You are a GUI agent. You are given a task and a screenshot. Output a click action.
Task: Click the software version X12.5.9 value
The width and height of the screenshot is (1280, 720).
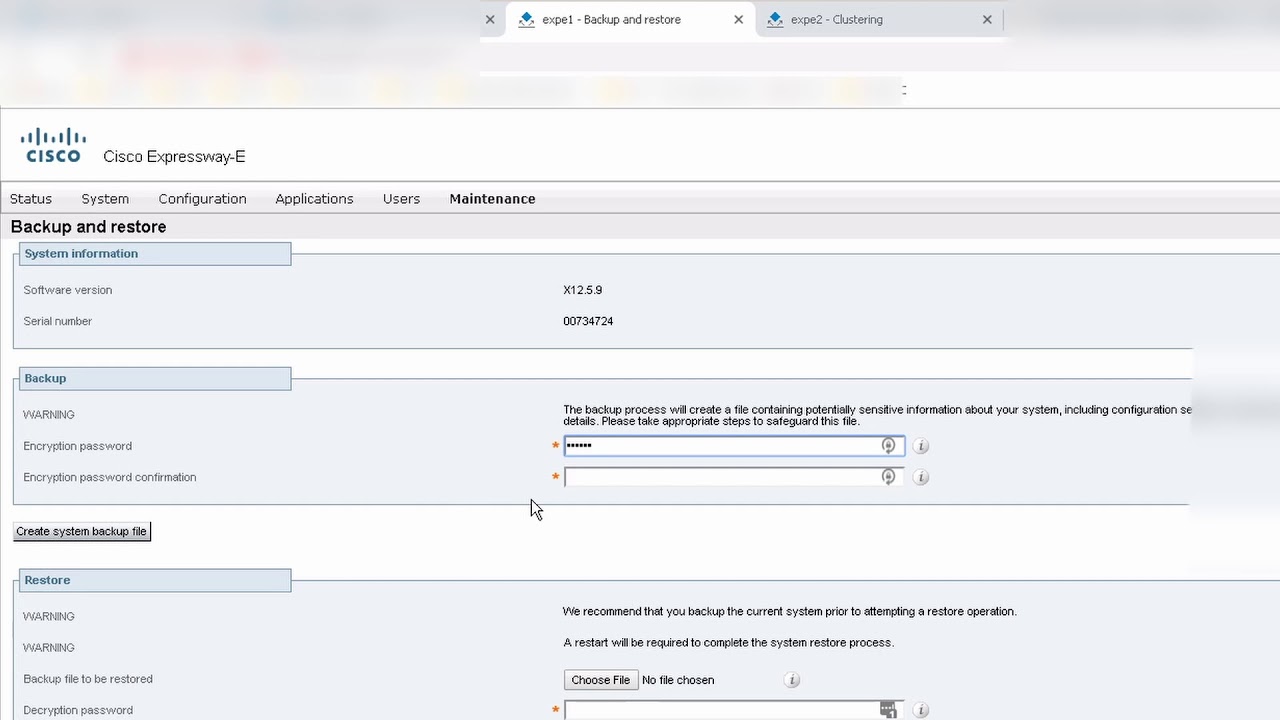click(583, 290)
